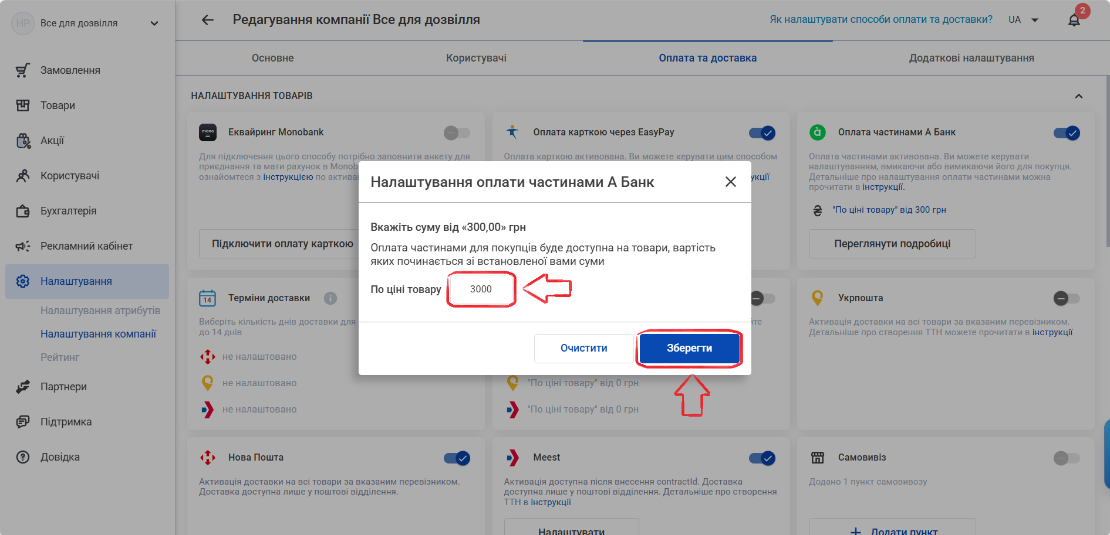Click the Налаштувати button under Meest
Image resolution: width=1110 pixels, height=535 pixels.
pyautogui.click(x=571, y=529)
